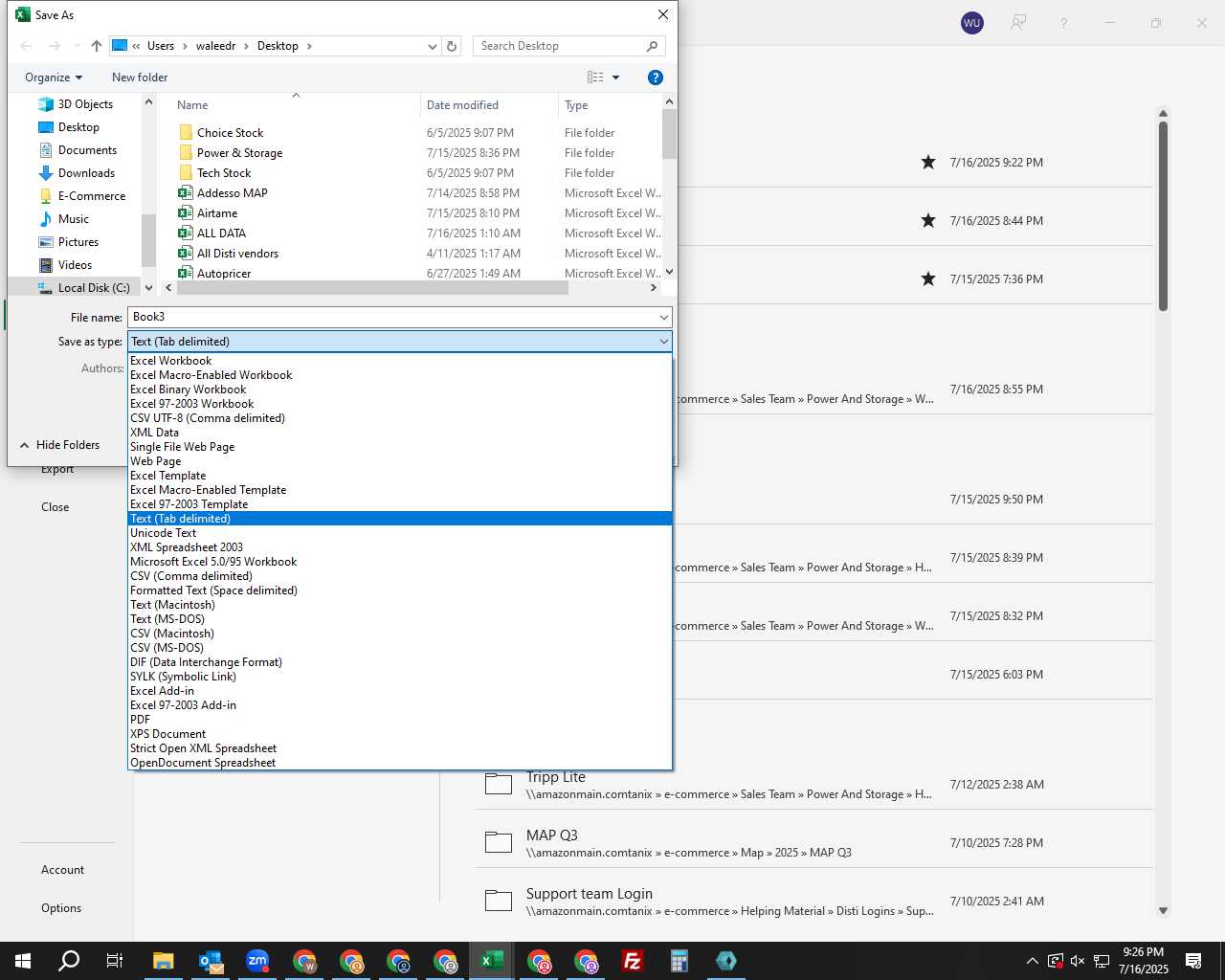Viewport: 1225px width, 980px height.
Task: Open the Help question mark in Save As
Action: coord(656,78)
